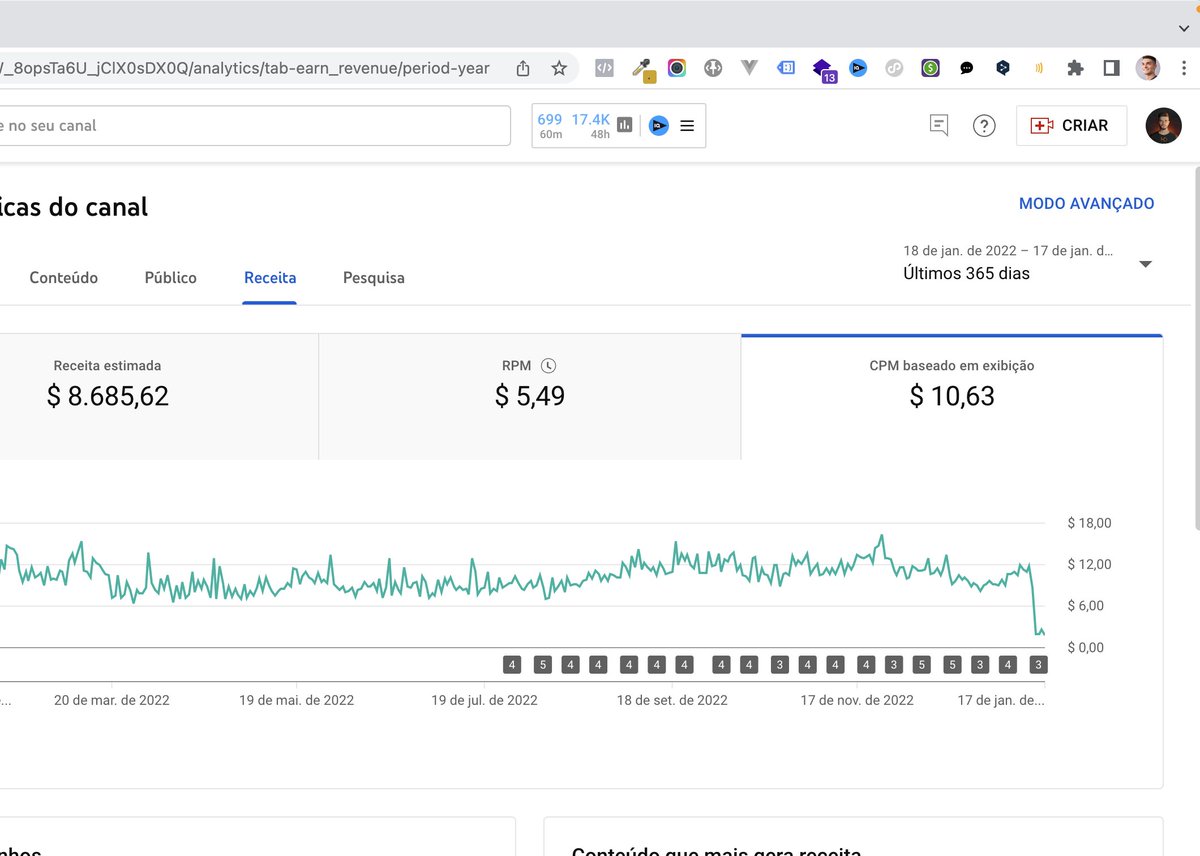Viewport: 1200px width, 856px height.
Task: Select the CPM baseado em exibição card
Action: tap(952, 397)
